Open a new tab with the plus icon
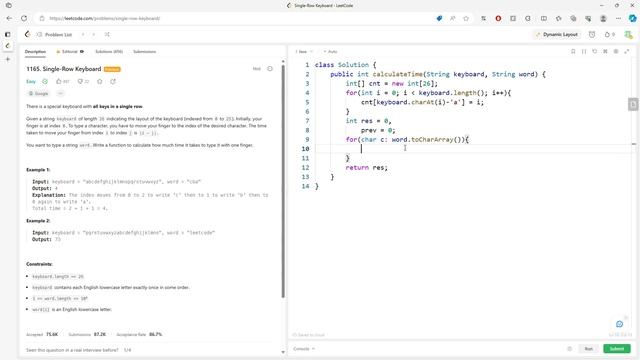The image size is (640, 360). coord(8,59)
